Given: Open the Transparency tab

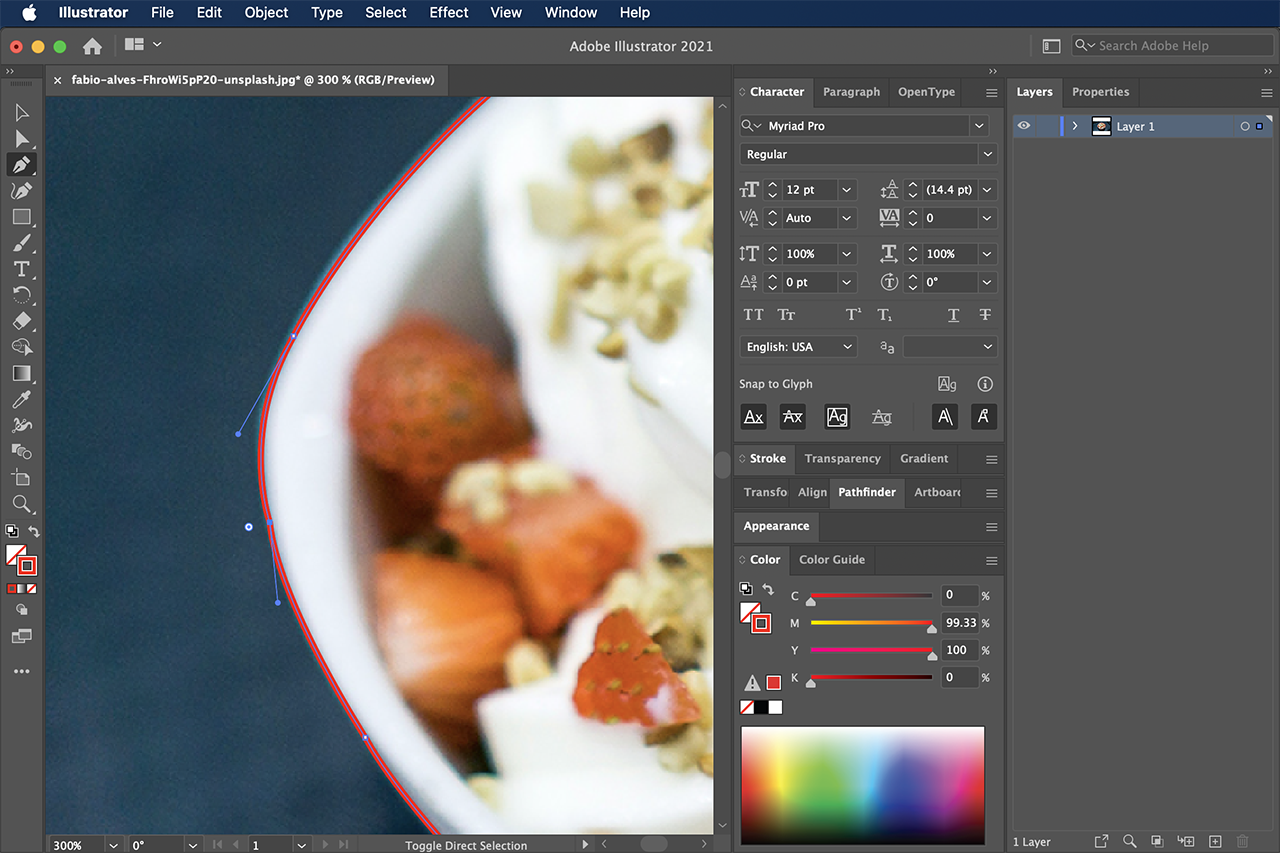Looking at the screenshot, I should (x=842, y=459).
